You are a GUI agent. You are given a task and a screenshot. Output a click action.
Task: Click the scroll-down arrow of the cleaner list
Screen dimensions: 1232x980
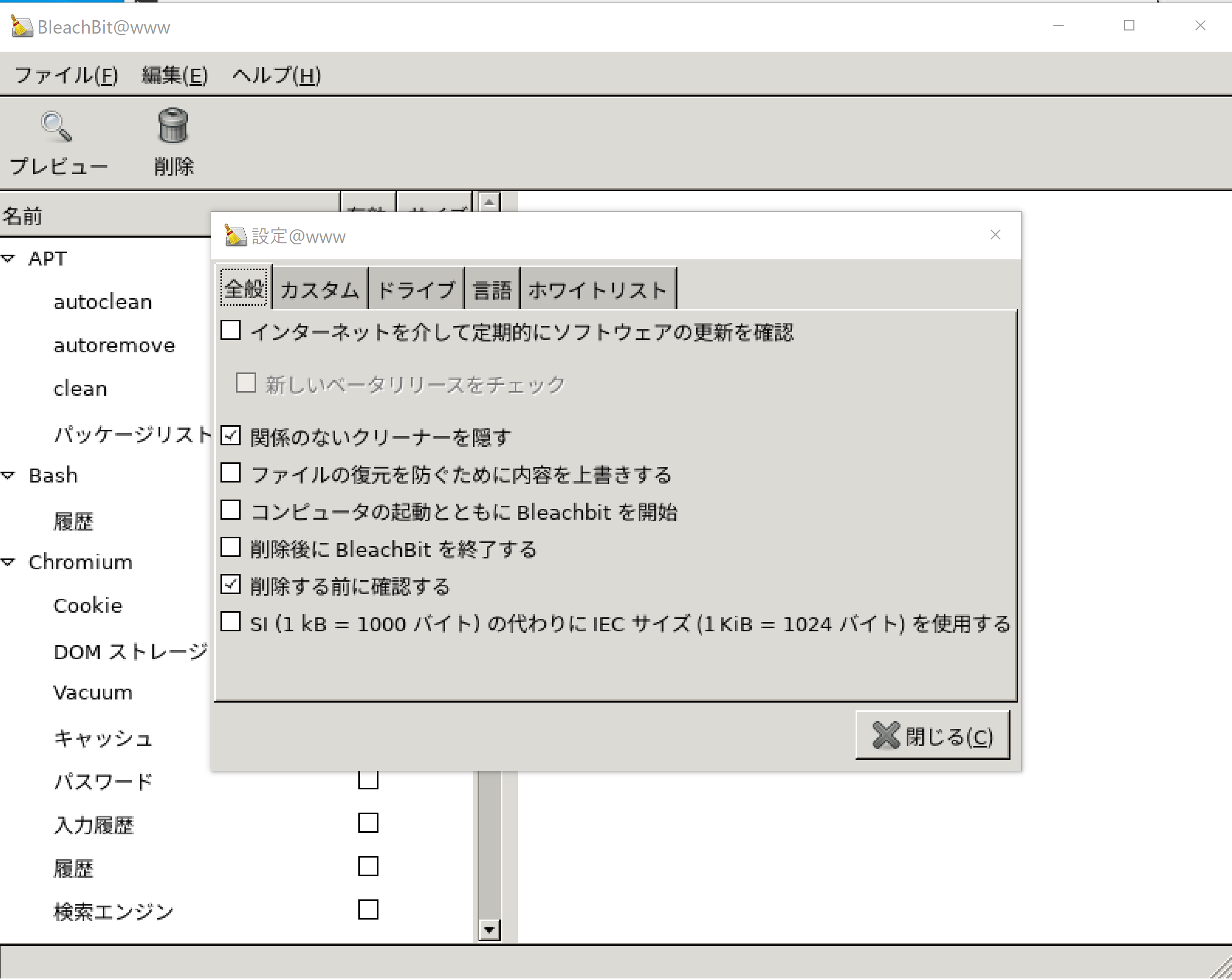[489, 930]
